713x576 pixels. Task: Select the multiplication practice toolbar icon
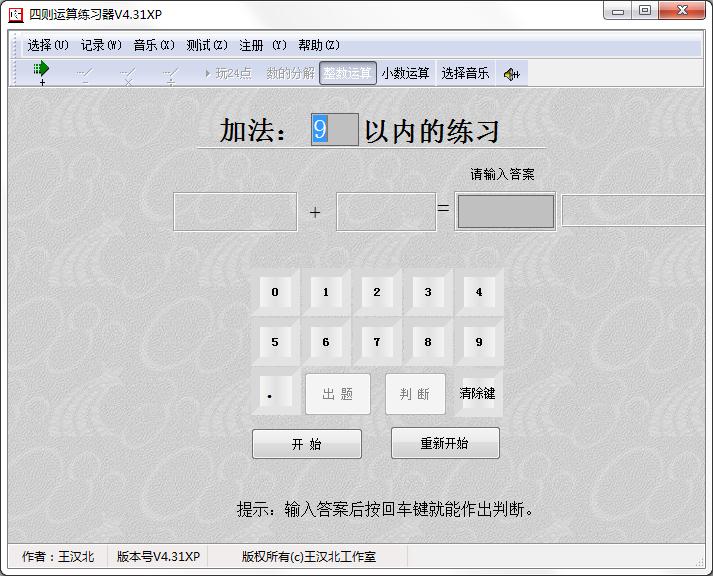tap(128, 73)
